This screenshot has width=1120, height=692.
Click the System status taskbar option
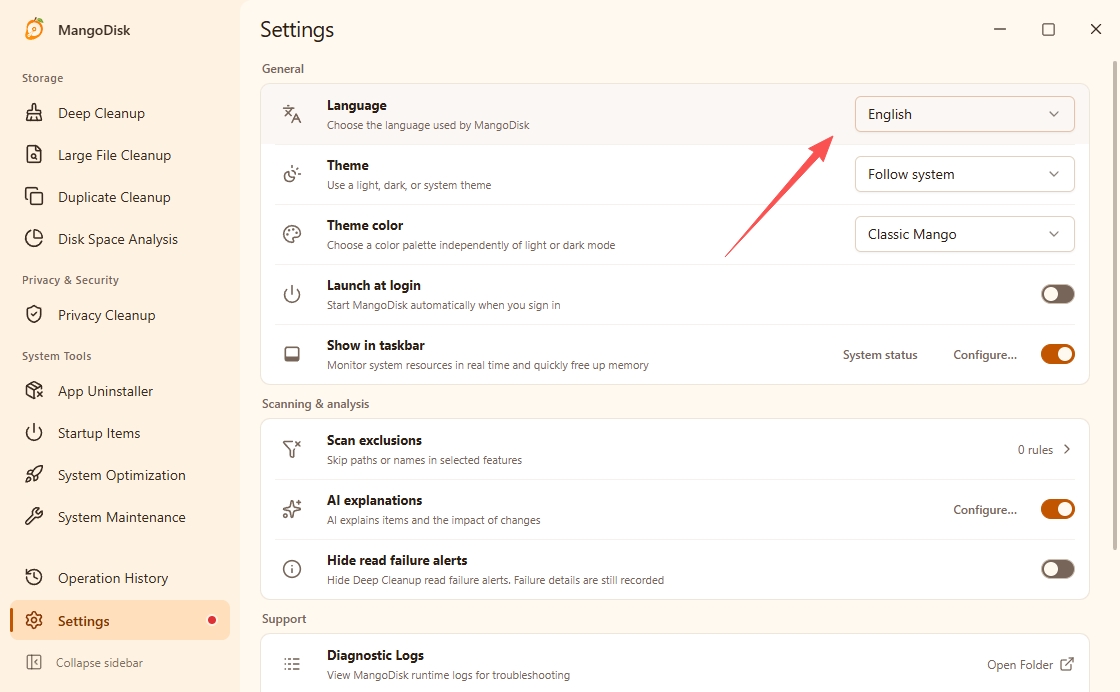880,355
